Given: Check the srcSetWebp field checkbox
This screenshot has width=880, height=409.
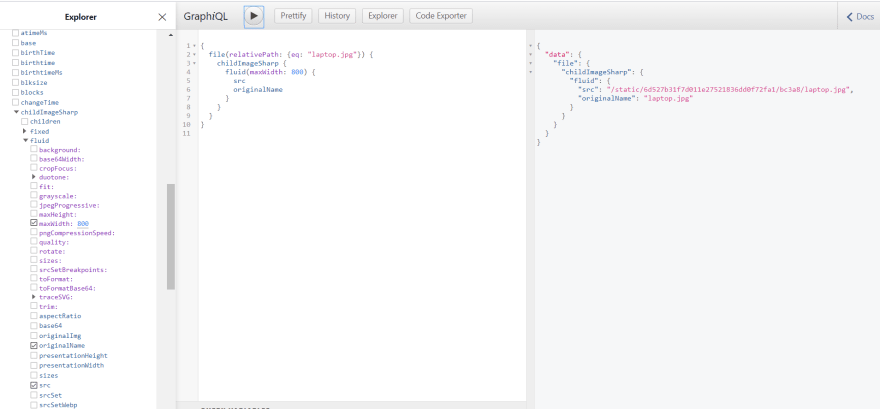Looking at the screenshot, I should (34, 405).
